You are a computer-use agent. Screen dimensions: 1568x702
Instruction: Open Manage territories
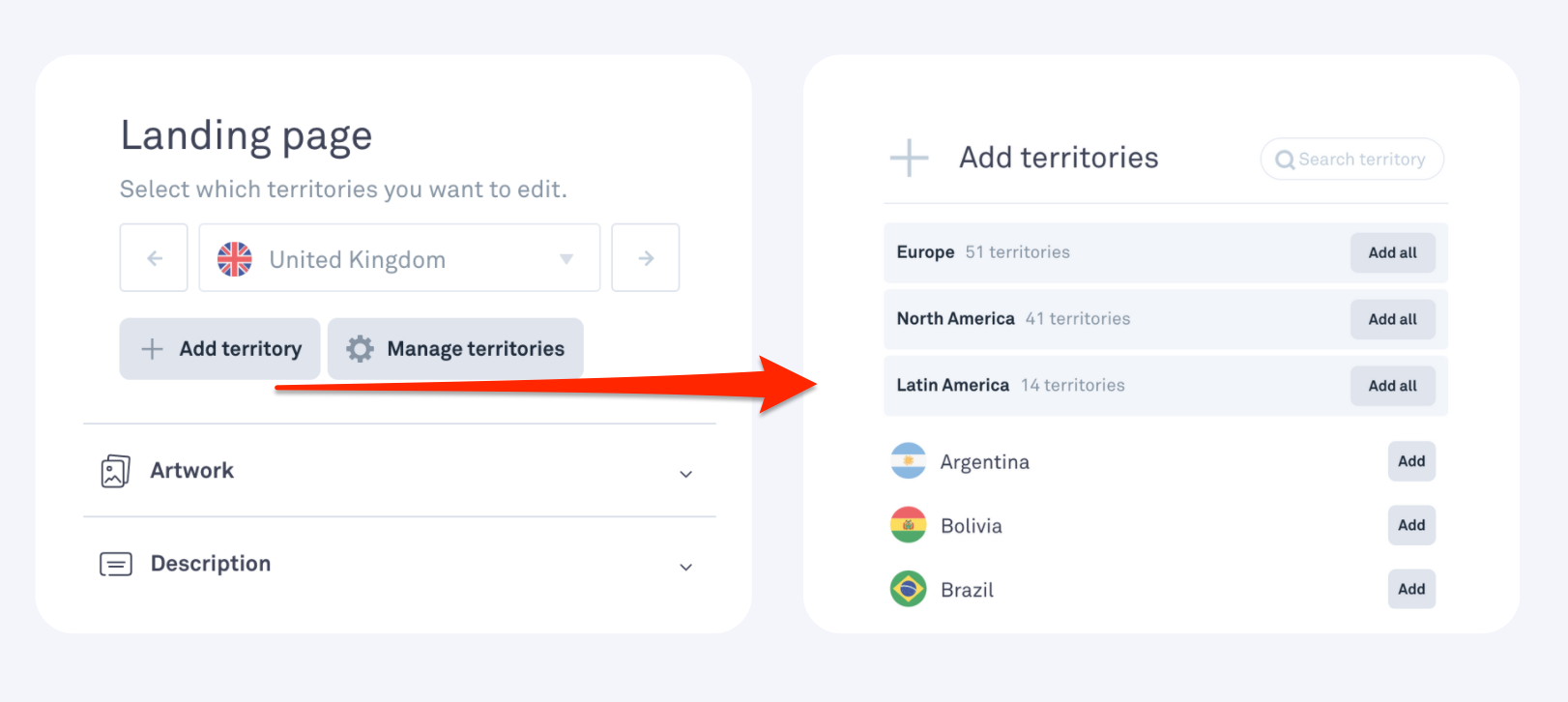(455, 349)
